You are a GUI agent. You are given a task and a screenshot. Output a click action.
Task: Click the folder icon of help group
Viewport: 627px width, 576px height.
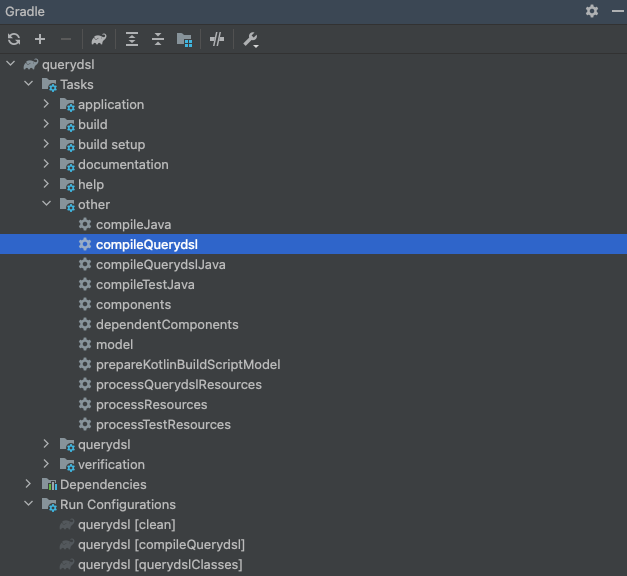tap(67, 185)
